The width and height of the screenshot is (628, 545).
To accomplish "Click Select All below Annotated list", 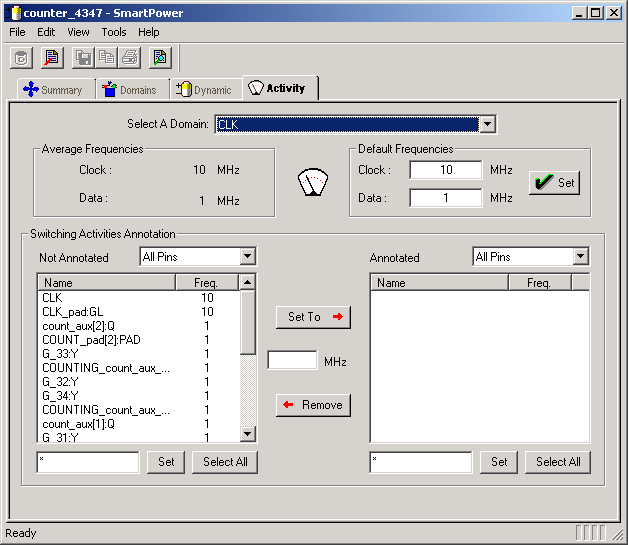I will click(558, 462).
